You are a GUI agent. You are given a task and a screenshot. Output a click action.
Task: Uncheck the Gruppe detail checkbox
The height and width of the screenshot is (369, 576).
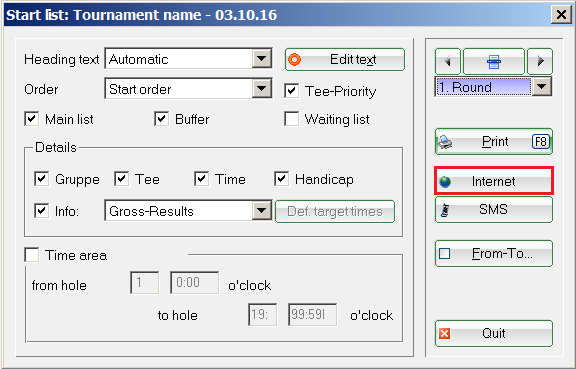pyautogui.click(x=42, y=179)
